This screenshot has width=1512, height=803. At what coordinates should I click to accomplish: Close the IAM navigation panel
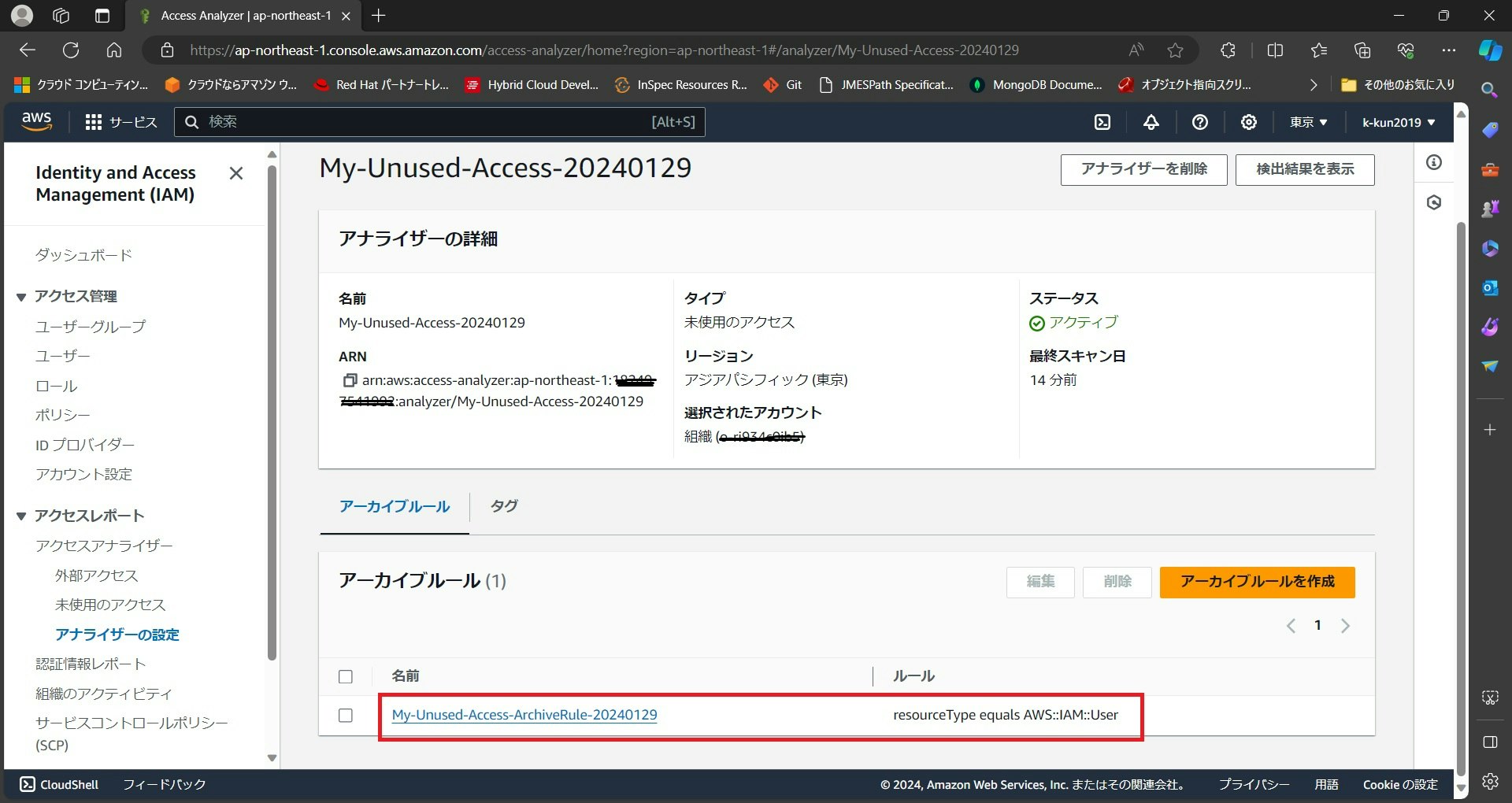point(235,173)
